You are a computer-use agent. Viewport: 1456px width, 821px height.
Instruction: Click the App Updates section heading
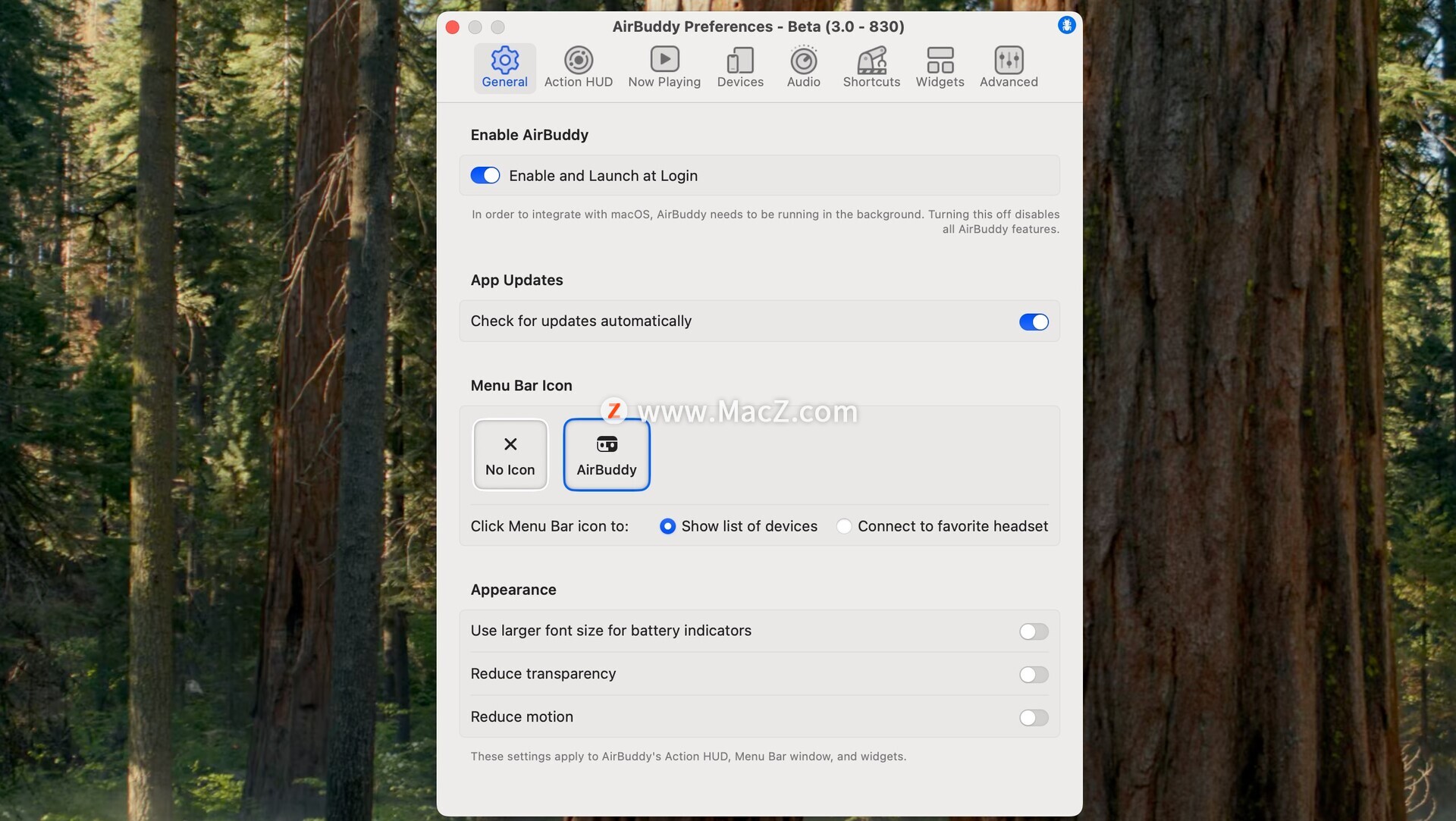pos(516,280)
